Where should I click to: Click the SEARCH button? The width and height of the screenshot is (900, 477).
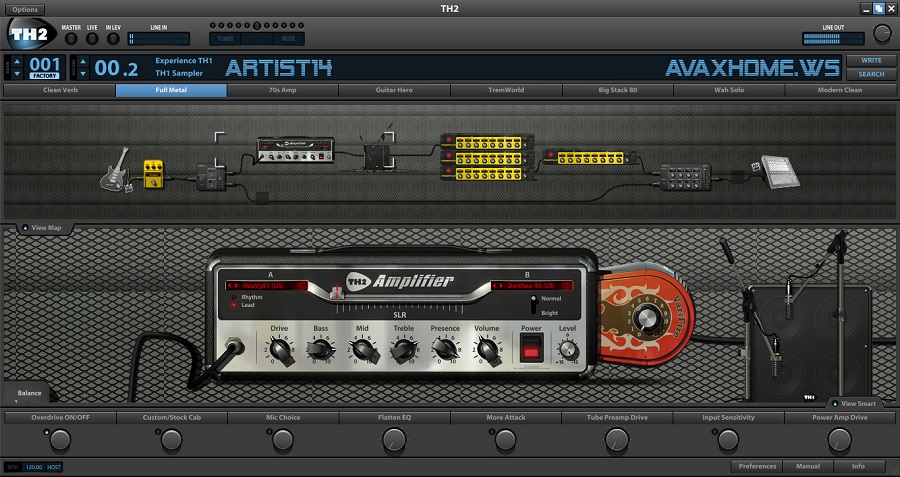[871, 74]
